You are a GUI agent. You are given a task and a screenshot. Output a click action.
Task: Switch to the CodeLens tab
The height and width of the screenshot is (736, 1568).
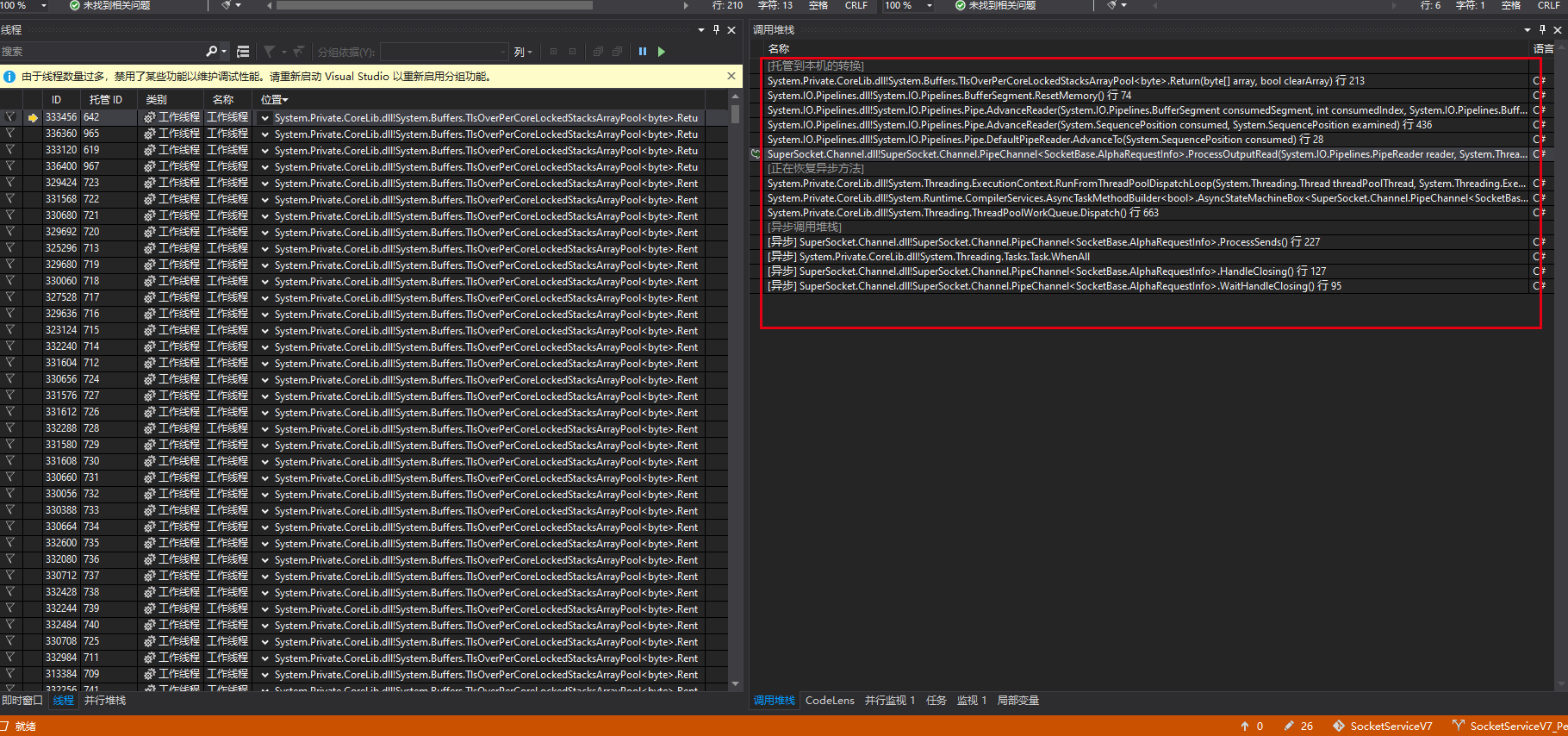point(830,701)
